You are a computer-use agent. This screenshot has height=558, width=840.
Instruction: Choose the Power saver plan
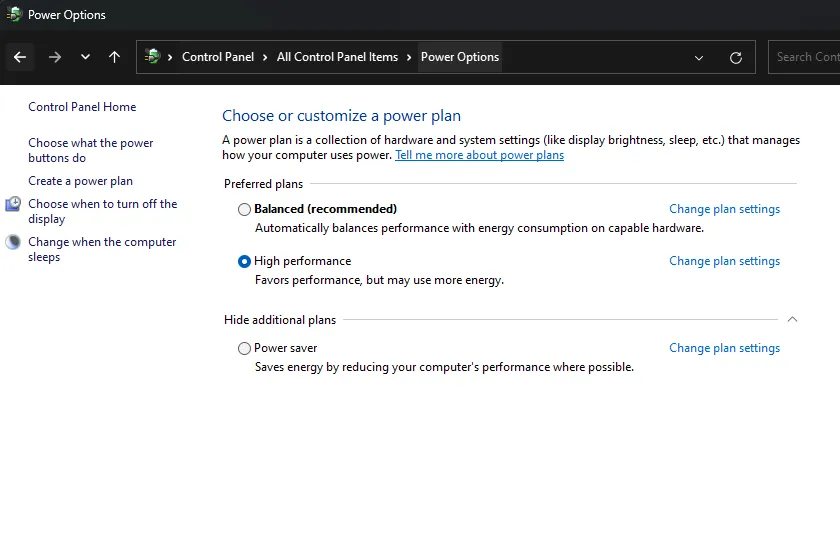[x=245, y=348]
